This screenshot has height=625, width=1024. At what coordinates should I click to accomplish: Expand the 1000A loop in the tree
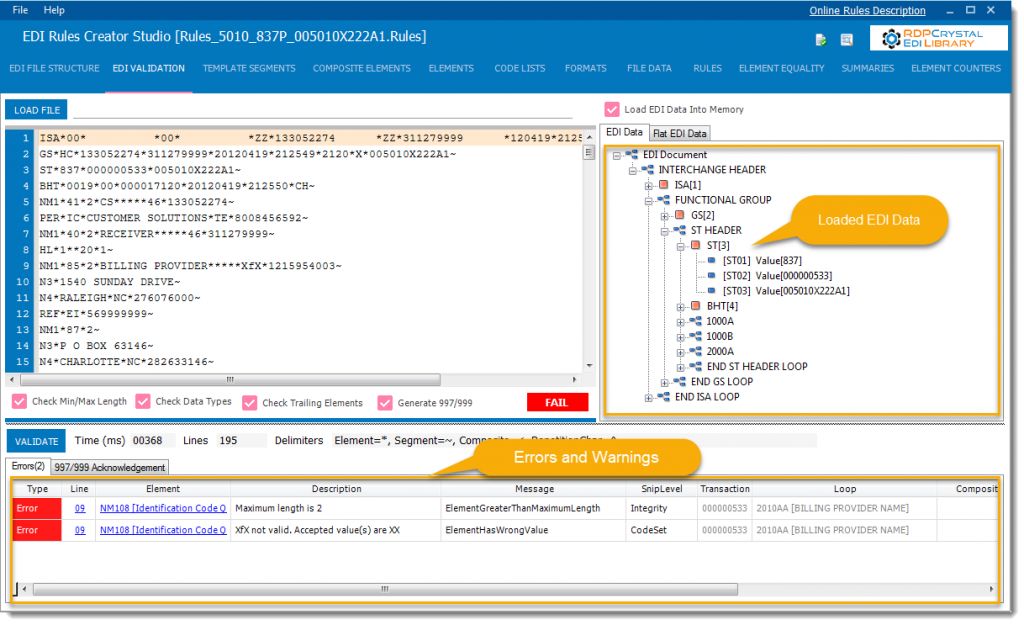679,322
